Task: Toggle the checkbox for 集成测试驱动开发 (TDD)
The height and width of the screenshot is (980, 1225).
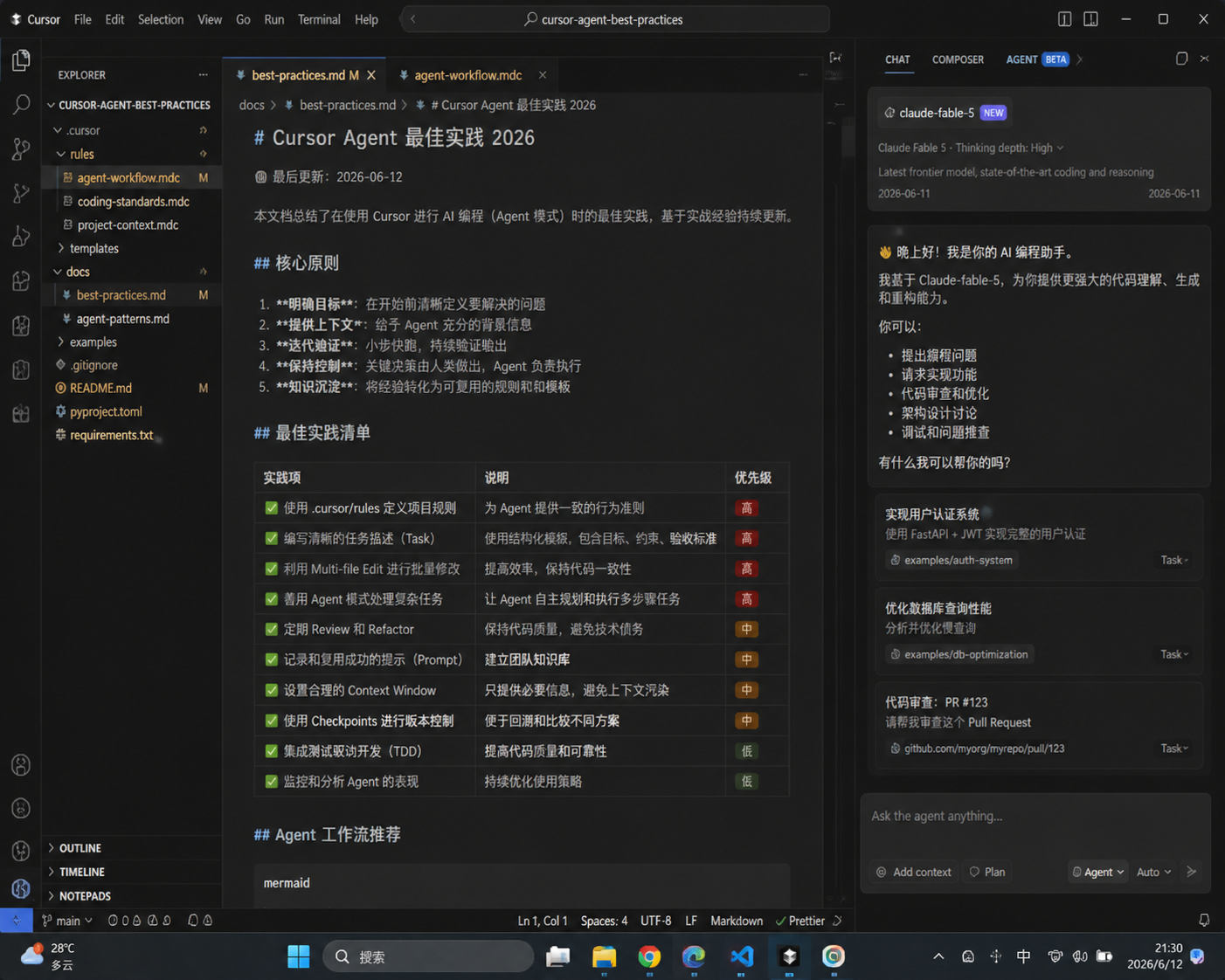Action: pos(272,751)
